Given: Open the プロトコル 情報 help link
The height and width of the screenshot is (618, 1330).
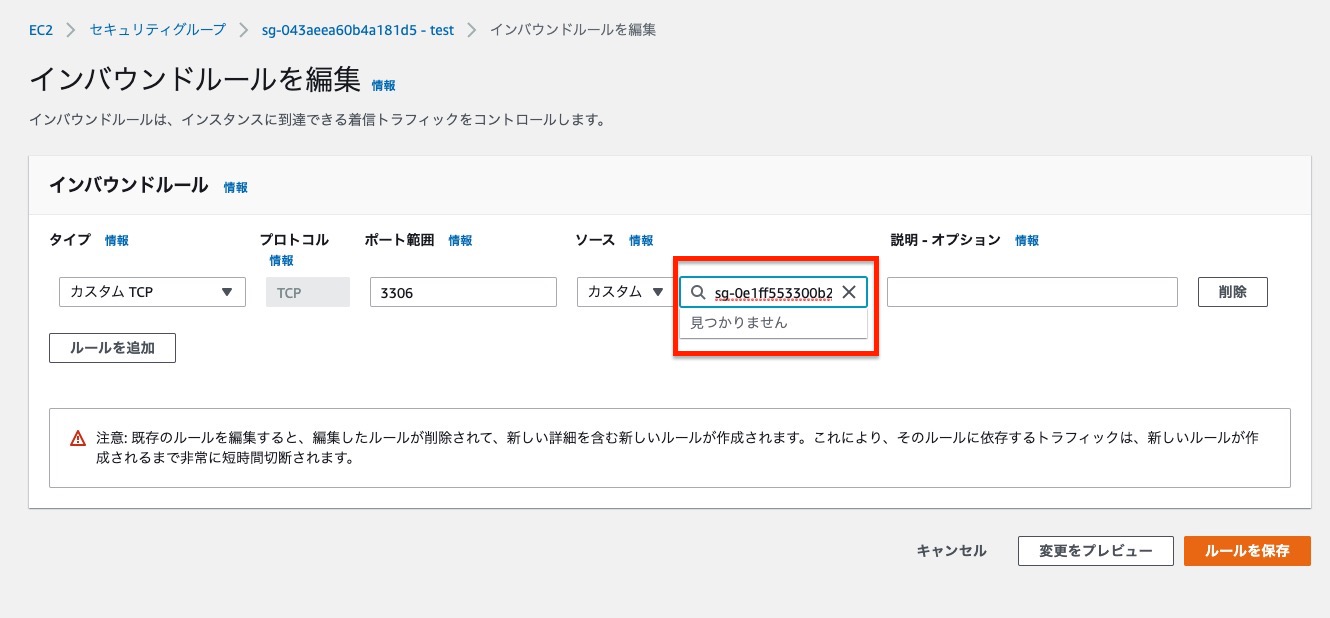Looking at the screenshot, I should click(281, 259).
